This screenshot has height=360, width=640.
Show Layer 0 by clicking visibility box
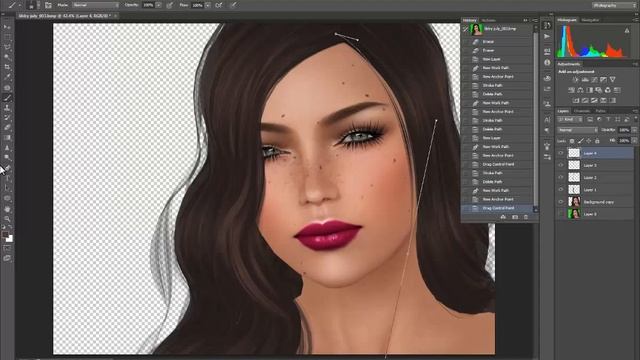point(561,214)
